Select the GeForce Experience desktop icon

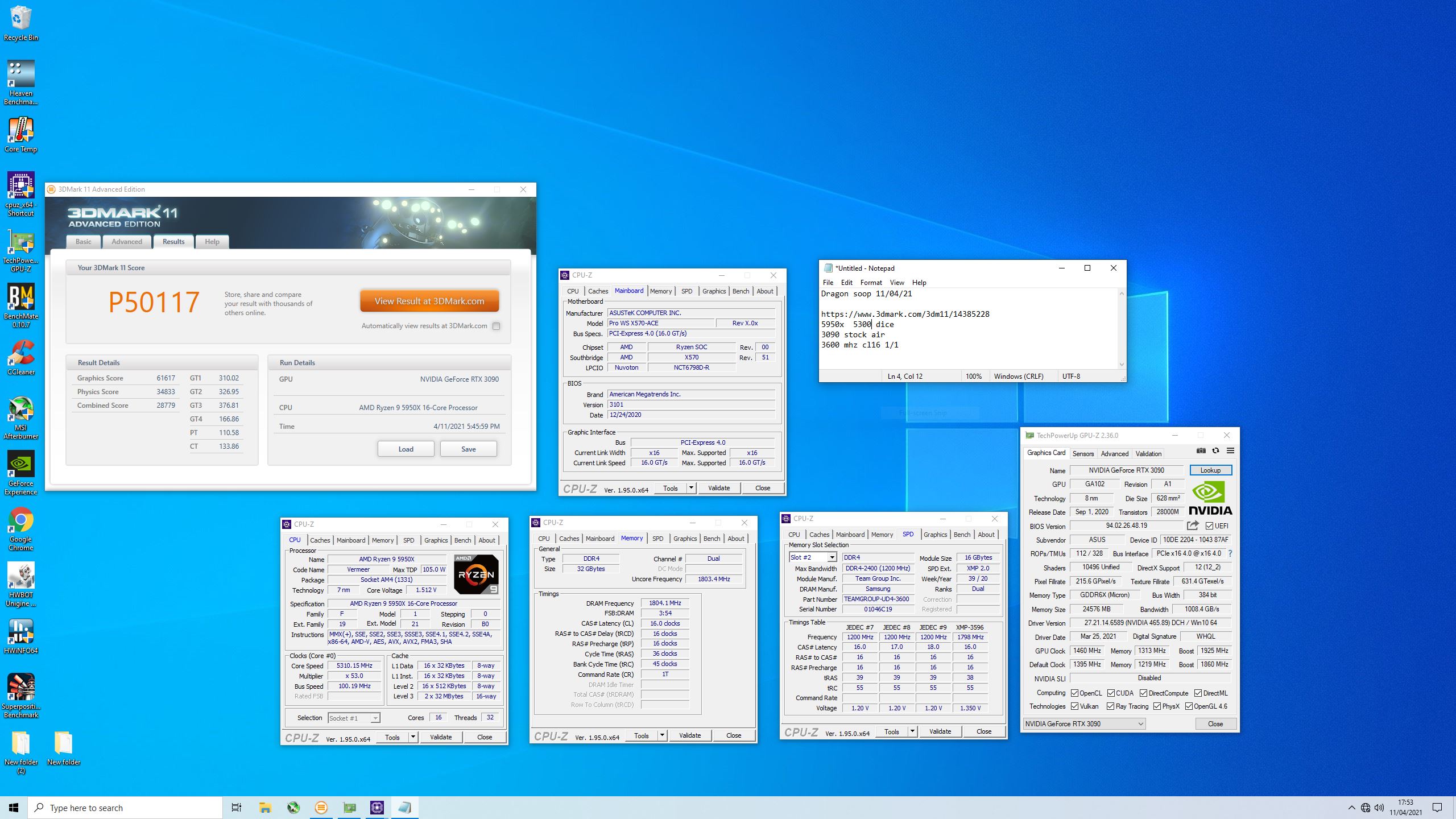pyautogui.click(x=21, y=473)
